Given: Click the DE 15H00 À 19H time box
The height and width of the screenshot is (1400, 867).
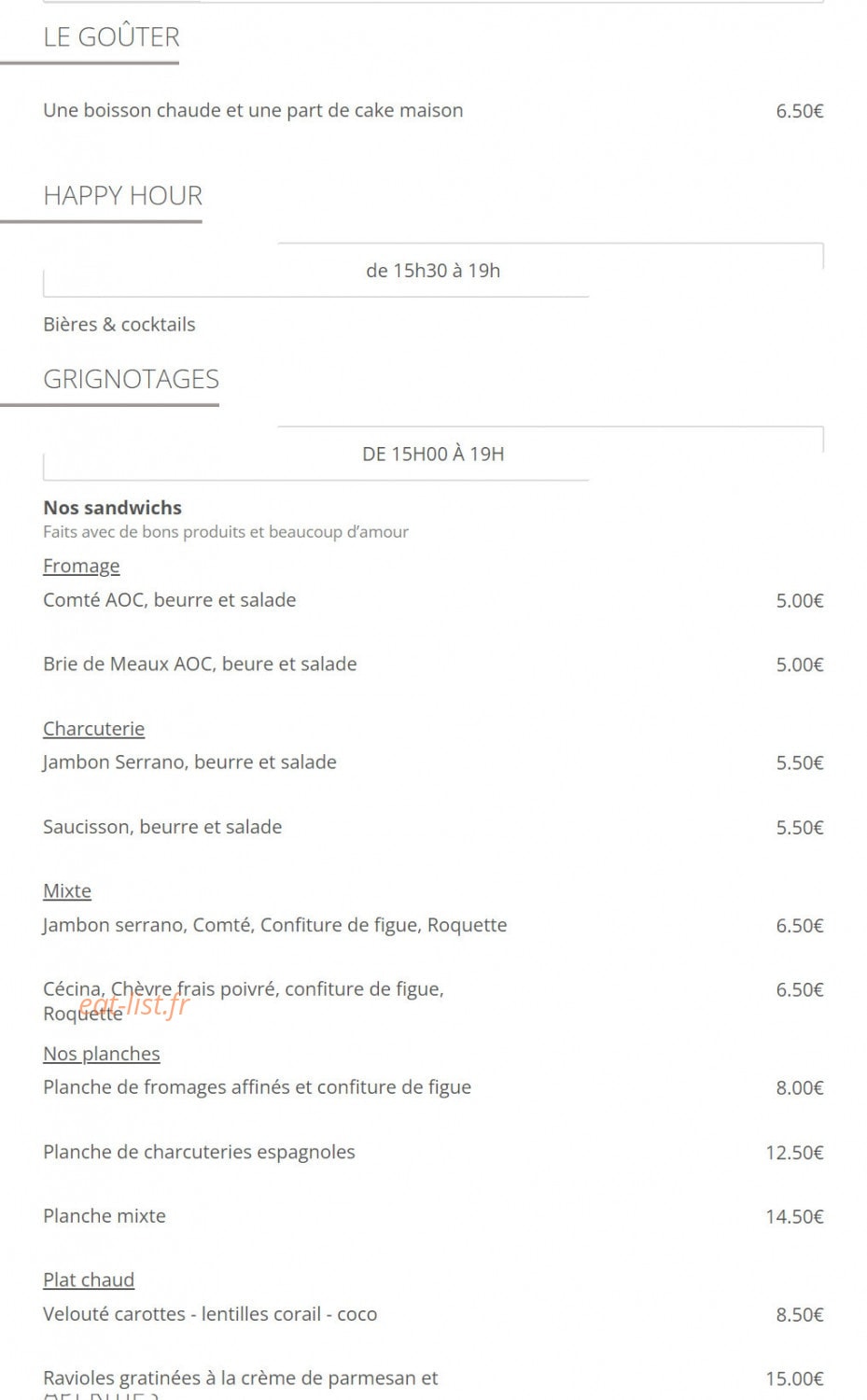Looking at the screenshot, I should (433, 455).
